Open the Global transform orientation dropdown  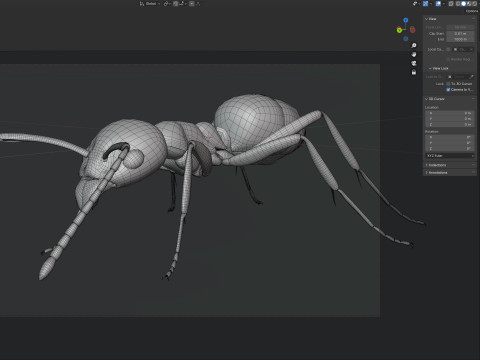tap(151, 4)
